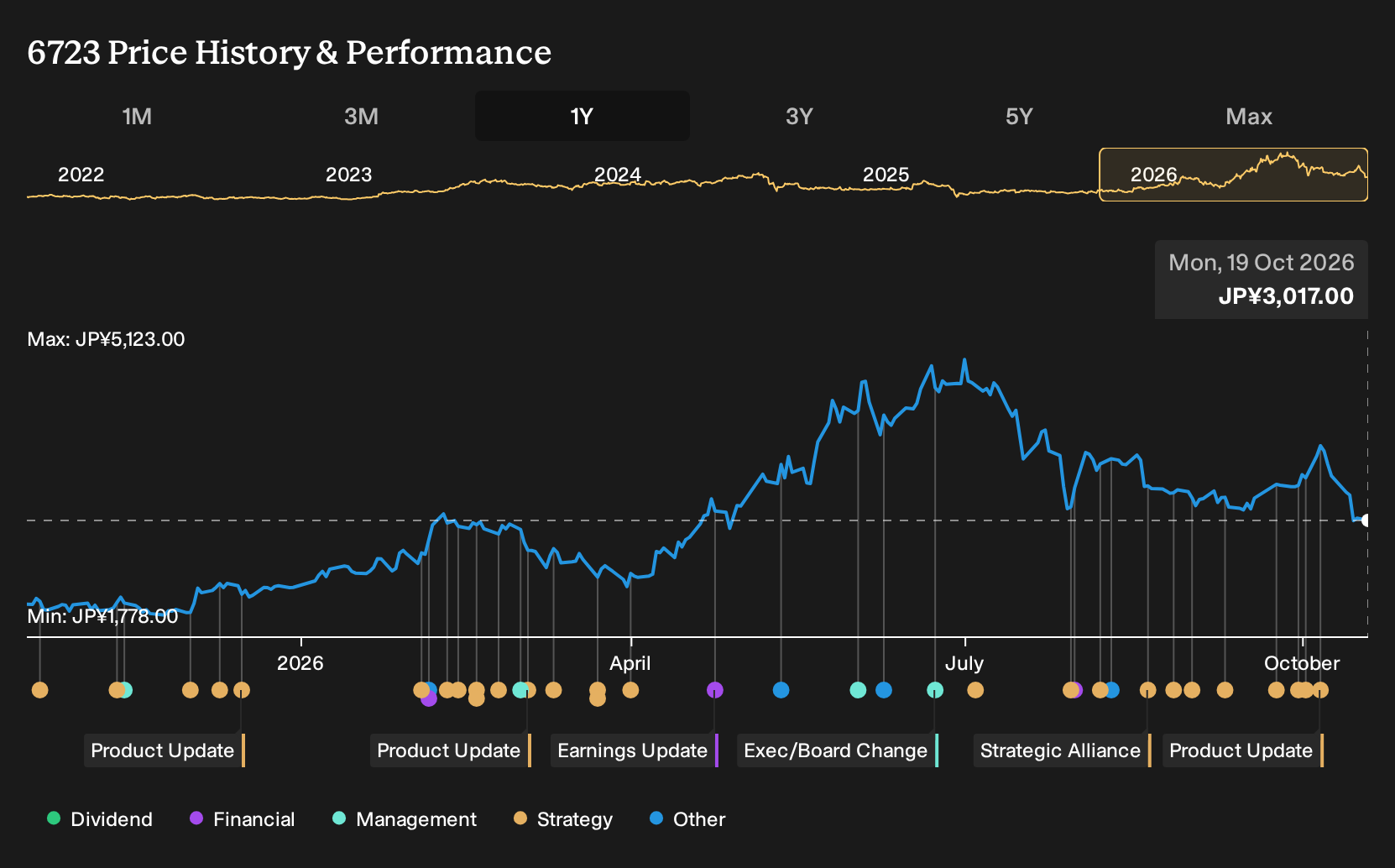The height and width of the screenshot is (868, 1395).
Task: Click the Min: JP¥1,778.00 label
Action: [102, 616]
